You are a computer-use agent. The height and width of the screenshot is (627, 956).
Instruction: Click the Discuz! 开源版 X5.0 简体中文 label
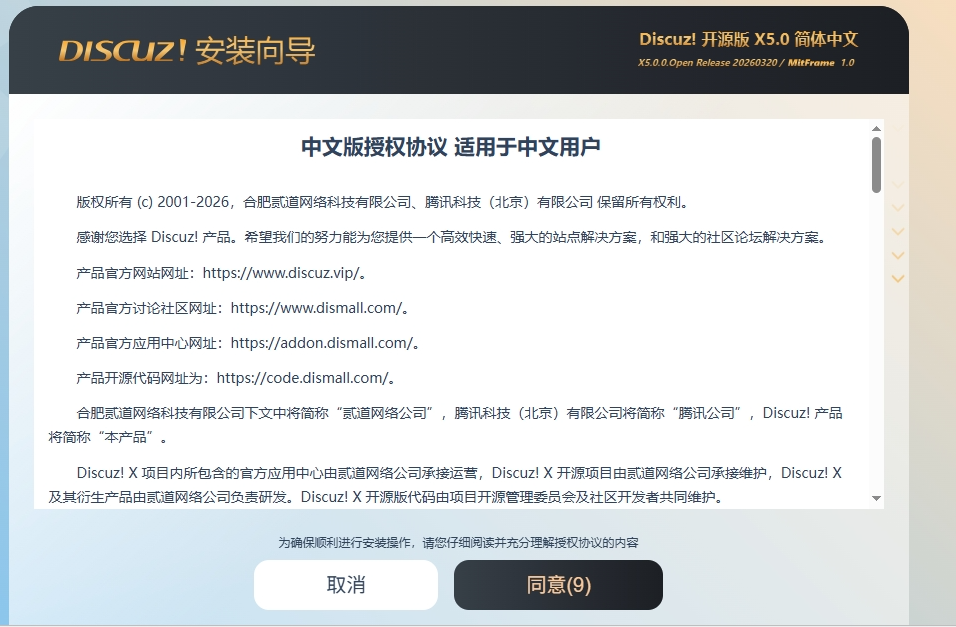tap(748, 40)
